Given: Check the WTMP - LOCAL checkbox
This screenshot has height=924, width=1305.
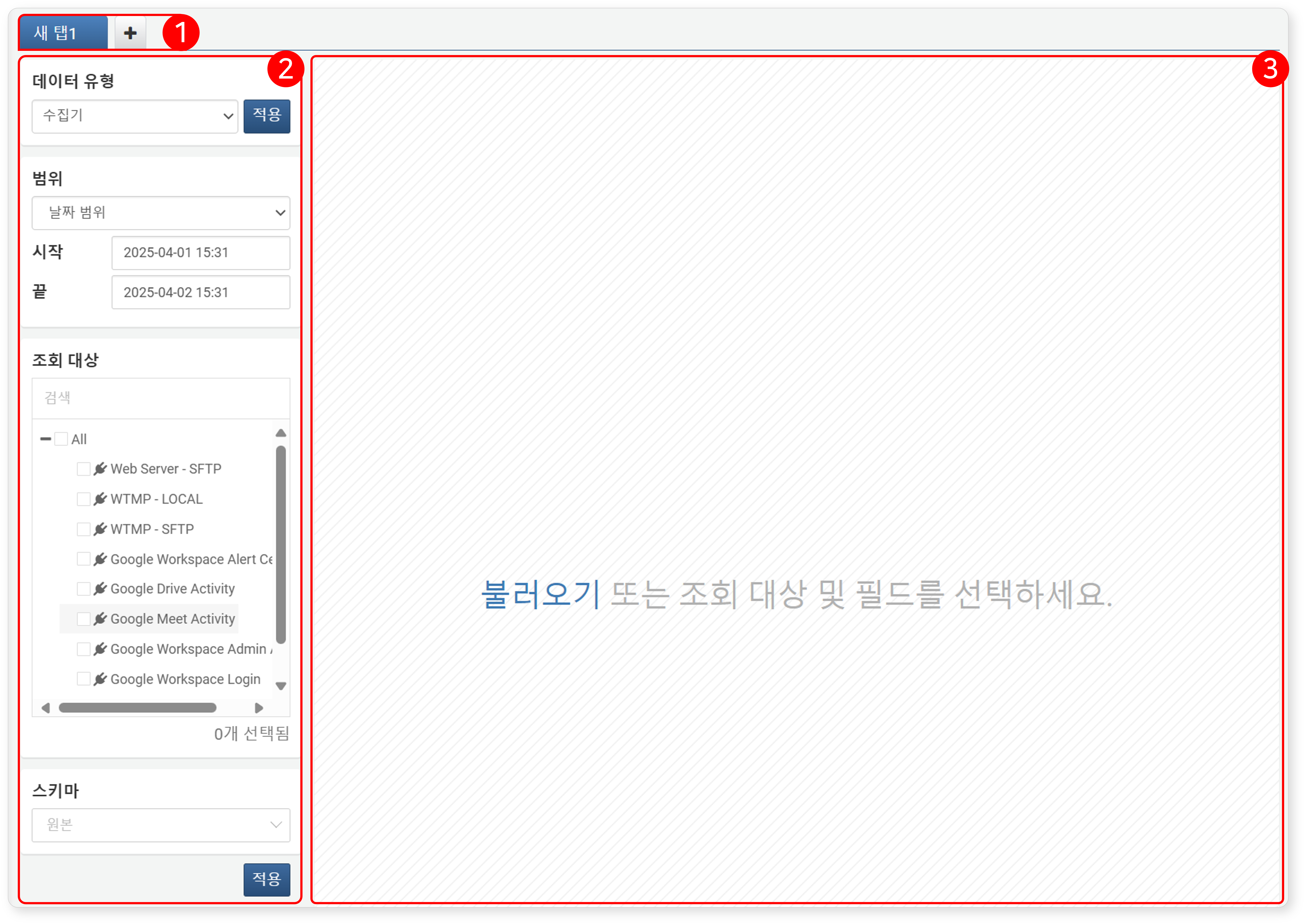Looking at the screenshot, I should [84, 499].
